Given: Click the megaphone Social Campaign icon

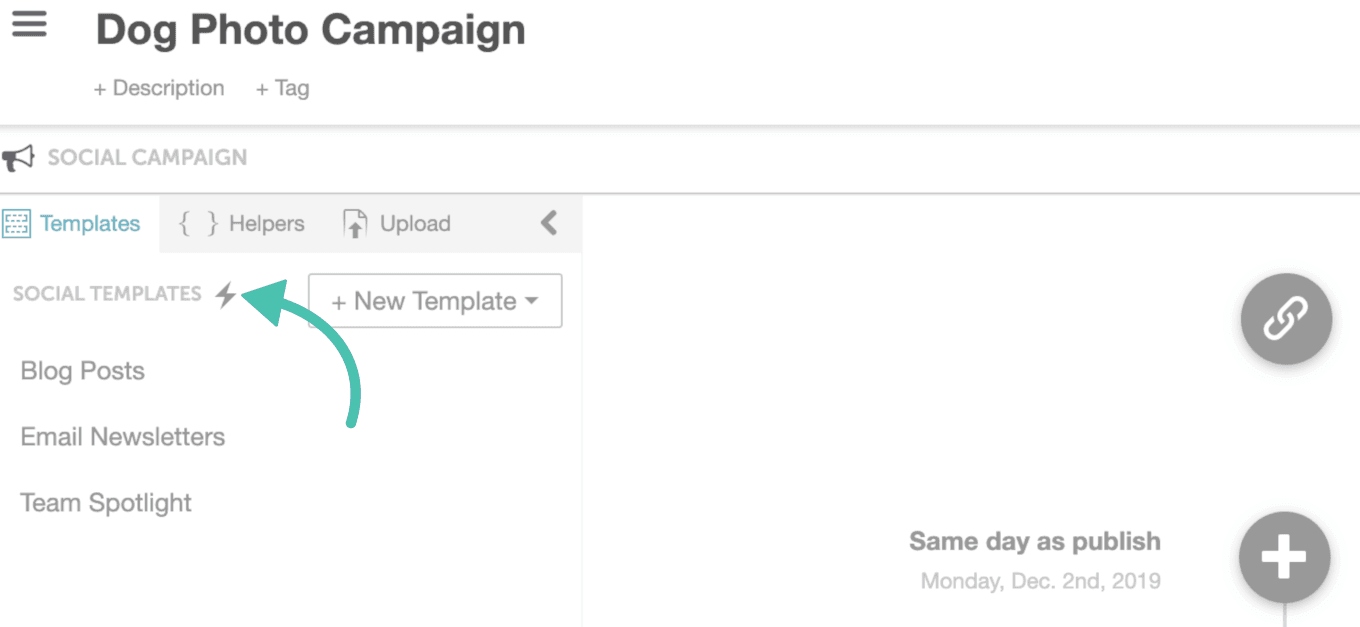Looking at the screenshot, I should tap(18, 158).
